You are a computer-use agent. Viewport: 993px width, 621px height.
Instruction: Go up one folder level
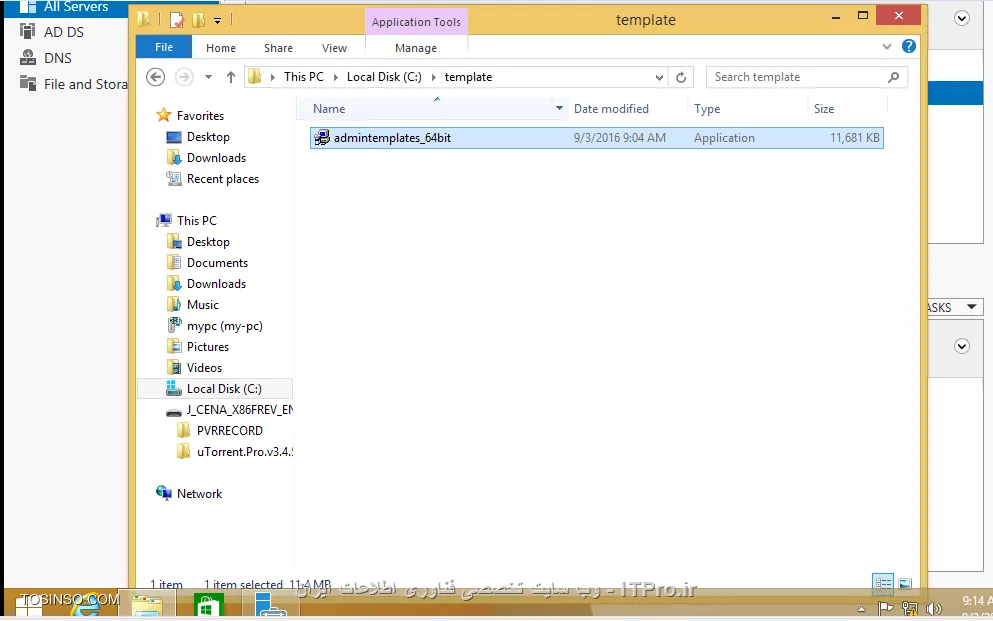(x=231, y=77)
